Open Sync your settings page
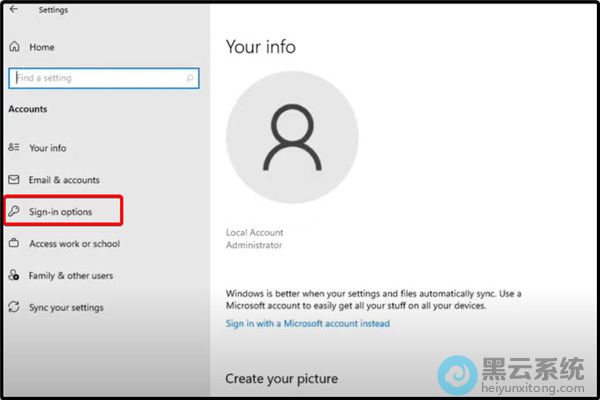 [x=66, y=308]
